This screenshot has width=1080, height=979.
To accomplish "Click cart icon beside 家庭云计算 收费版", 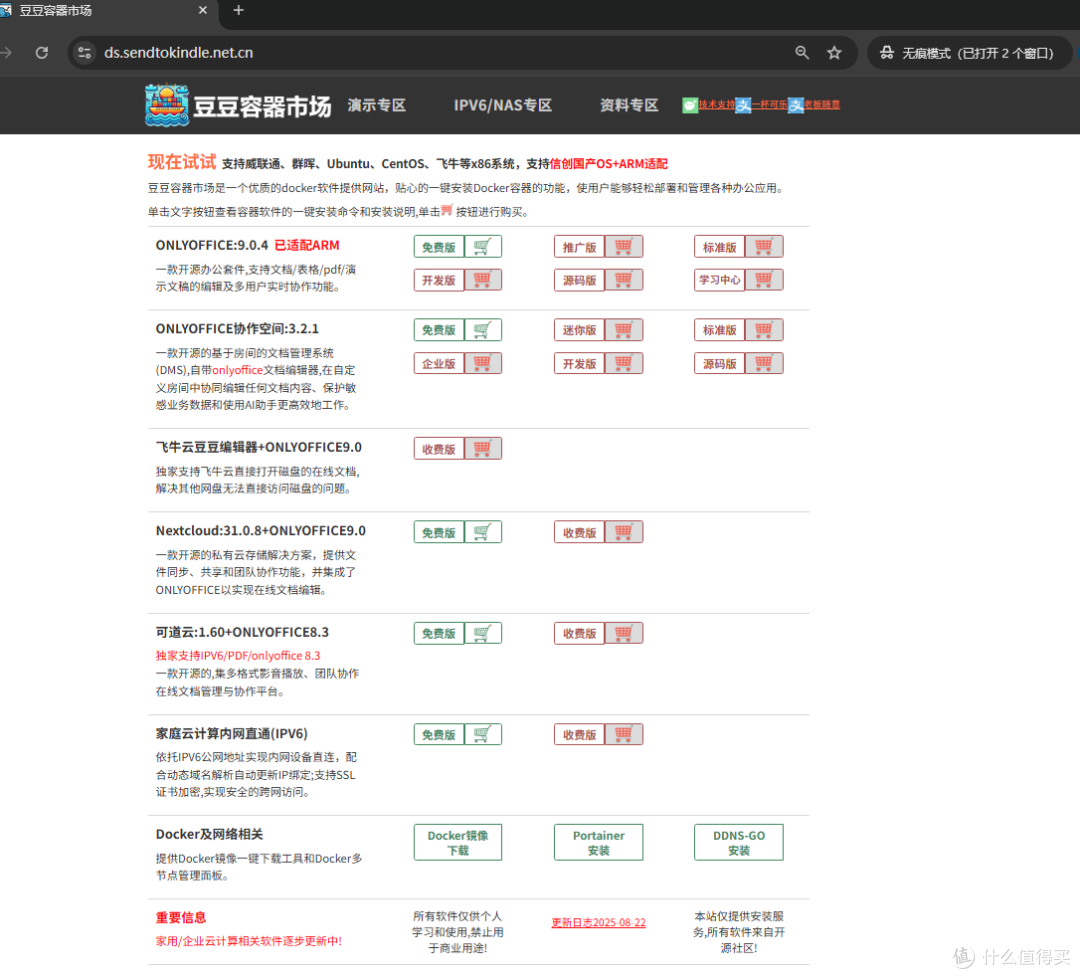I will [x=623, y=734].
